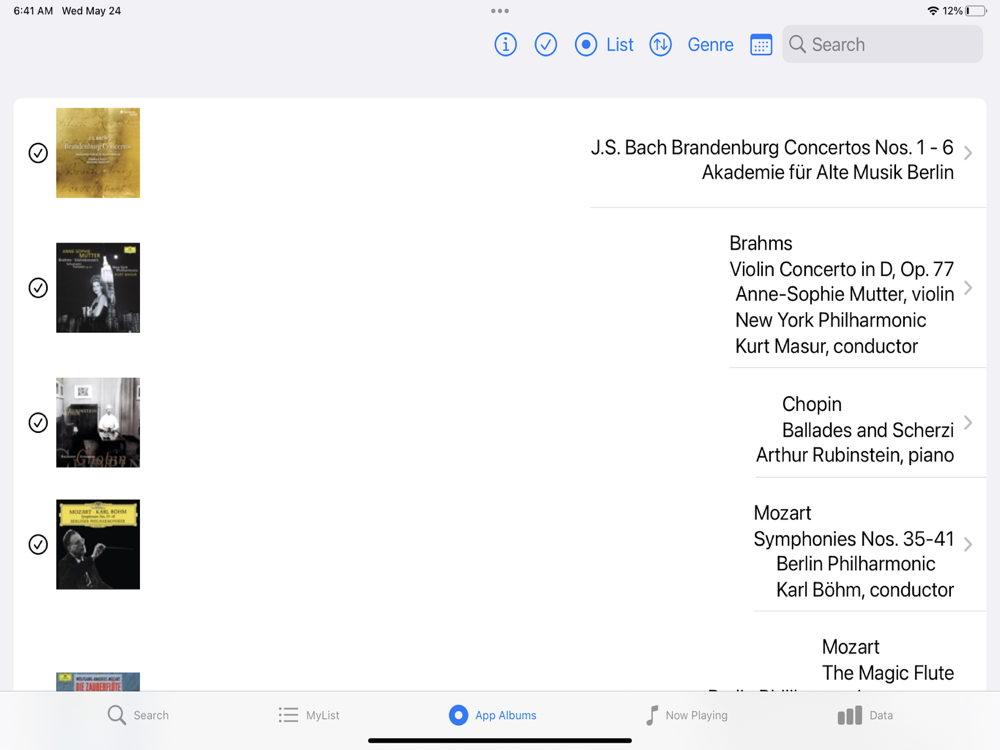This screenshot has height=750, width=1000.
Task: Tap the magnifier icon in the search field
Action: [797, 44]
